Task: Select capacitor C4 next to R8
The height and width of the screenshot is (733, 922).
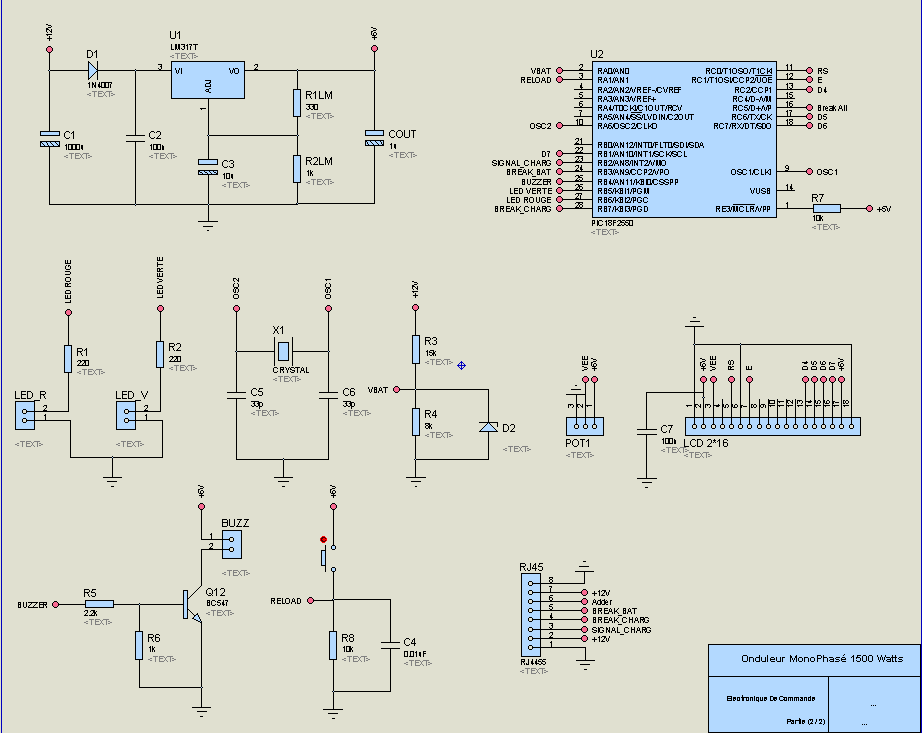Action: coord(390,645)
